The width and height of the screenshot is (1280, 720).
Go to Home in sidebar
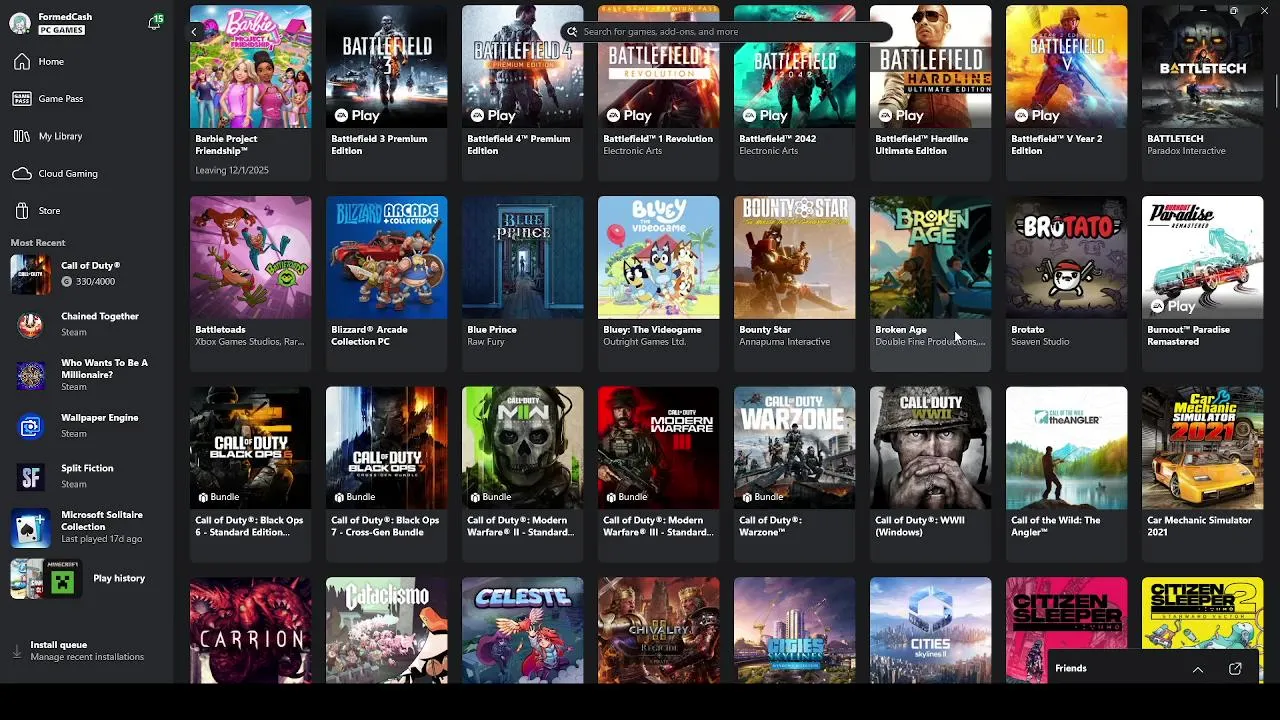(x=51, y=62)
